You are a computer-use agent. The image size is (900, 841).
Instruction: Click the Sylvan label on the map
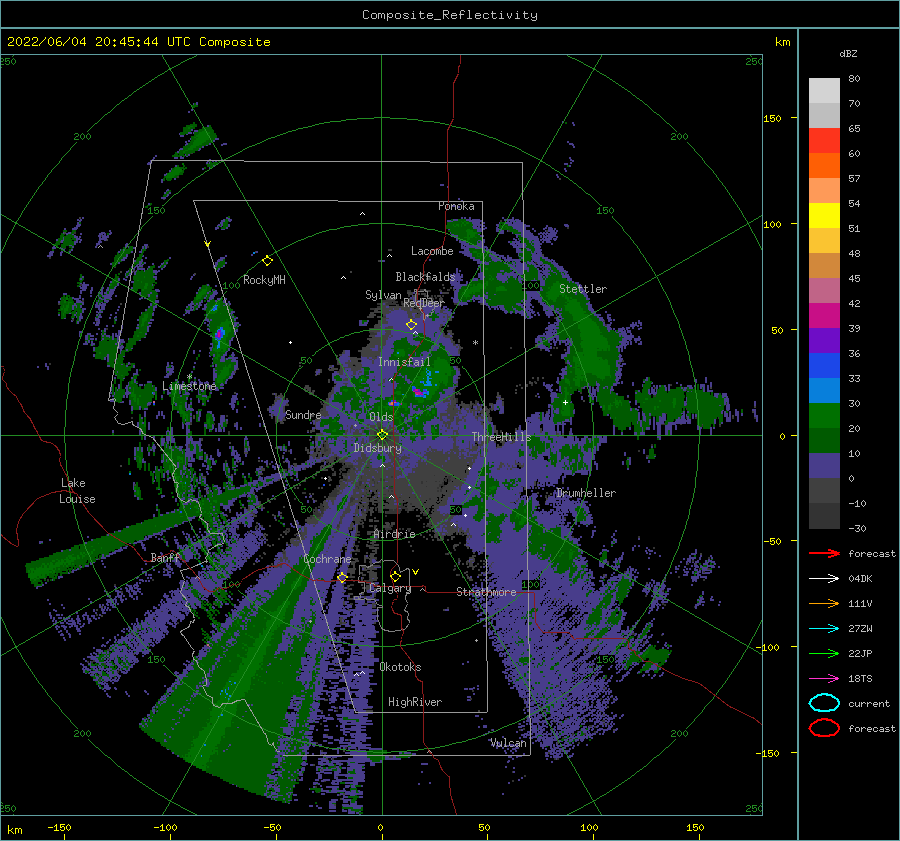[x=383, y=295]
